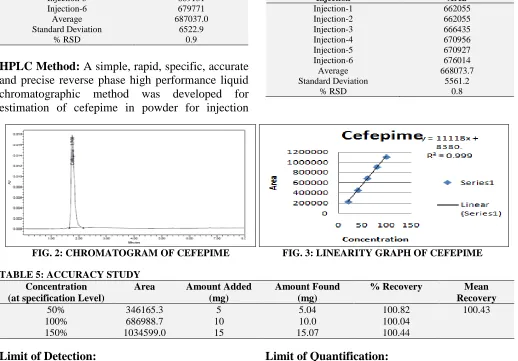Select the standard deviation value 6522.9
Viewport: 518px width, 361px height.
pos(191,29)
